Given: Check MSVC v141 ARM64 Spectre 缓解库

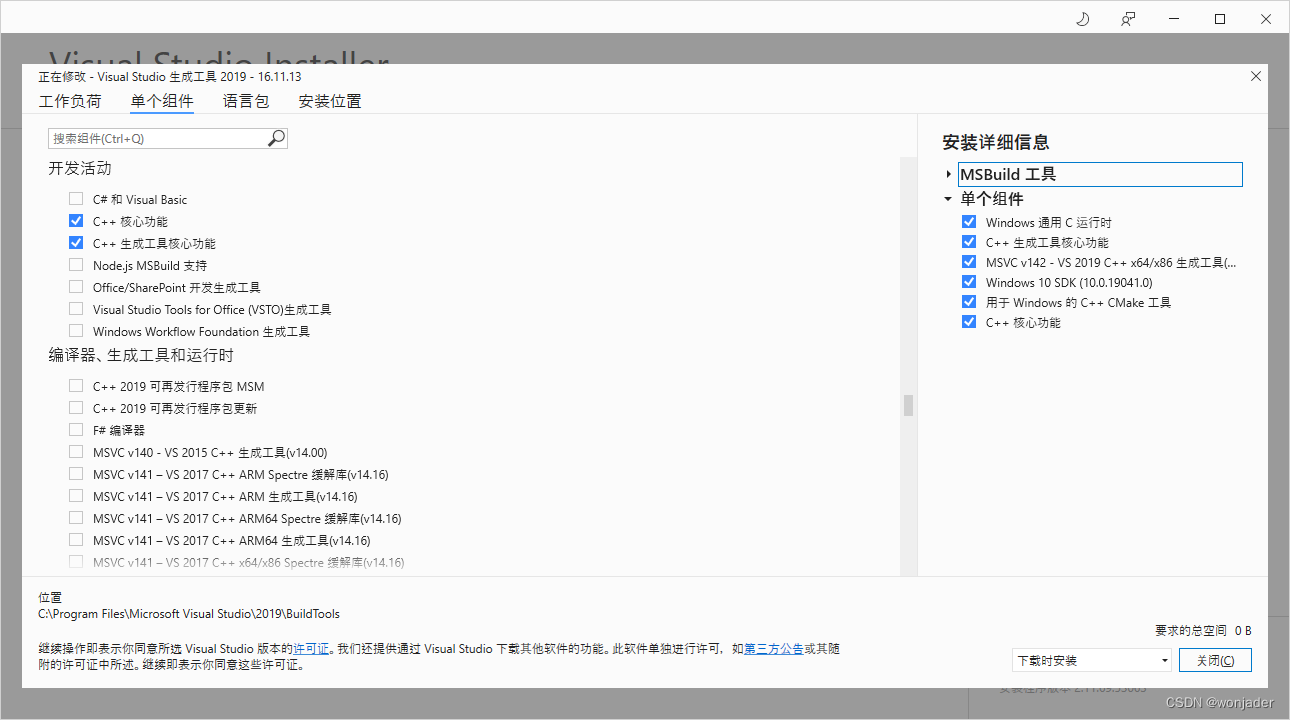Looking at the screenshot, I should [x=76, y=518].
